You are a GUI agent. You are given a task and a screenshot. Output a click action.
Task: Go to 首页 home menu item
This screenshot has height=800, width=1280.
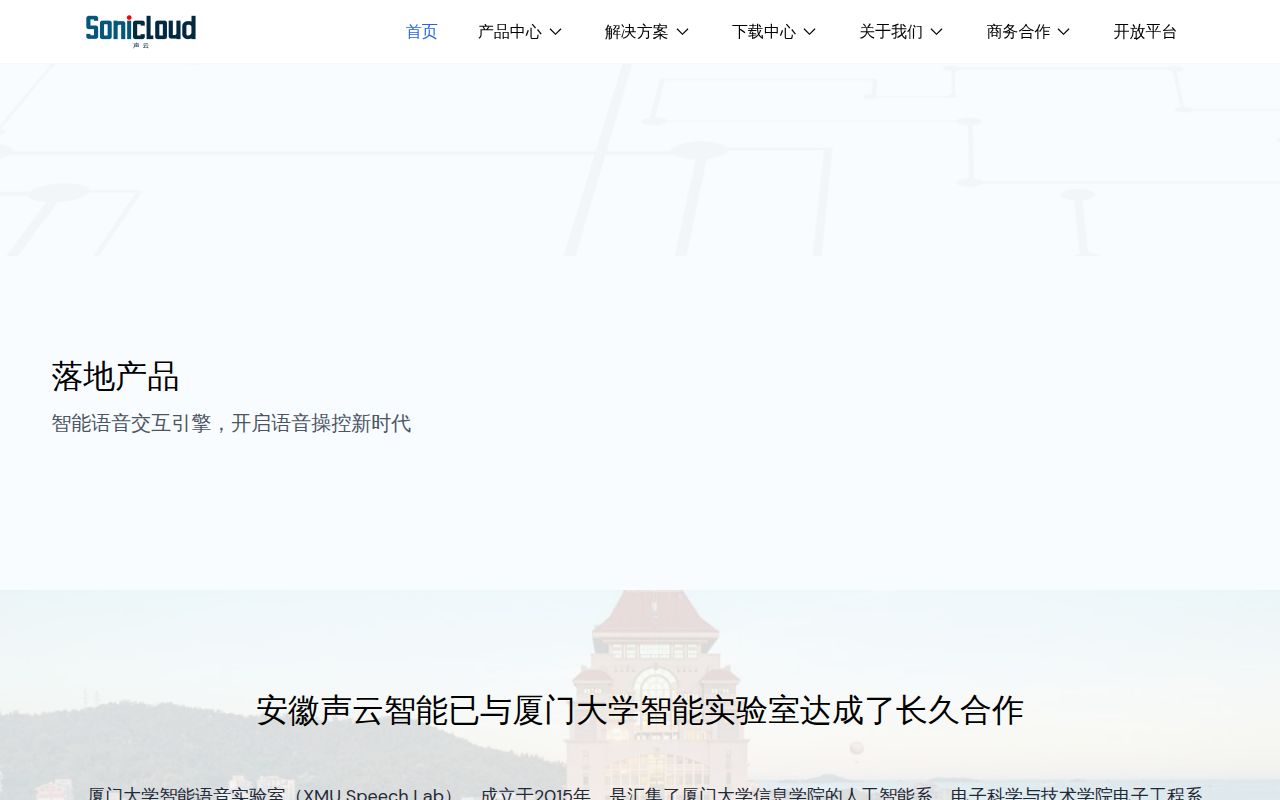pos(421,32)
